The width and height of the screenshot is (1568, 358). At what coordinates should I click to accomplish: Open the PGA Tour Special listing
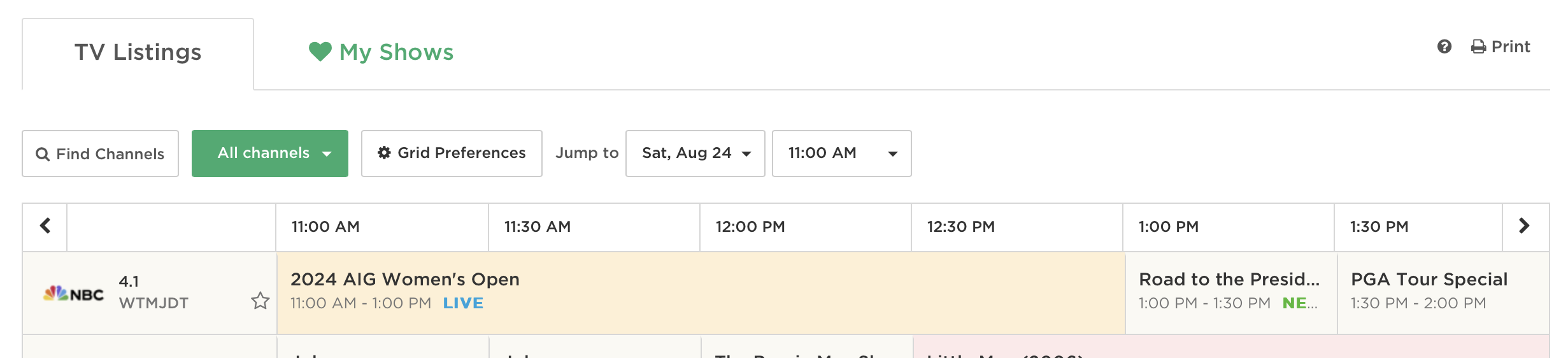tap(1429, 280)
